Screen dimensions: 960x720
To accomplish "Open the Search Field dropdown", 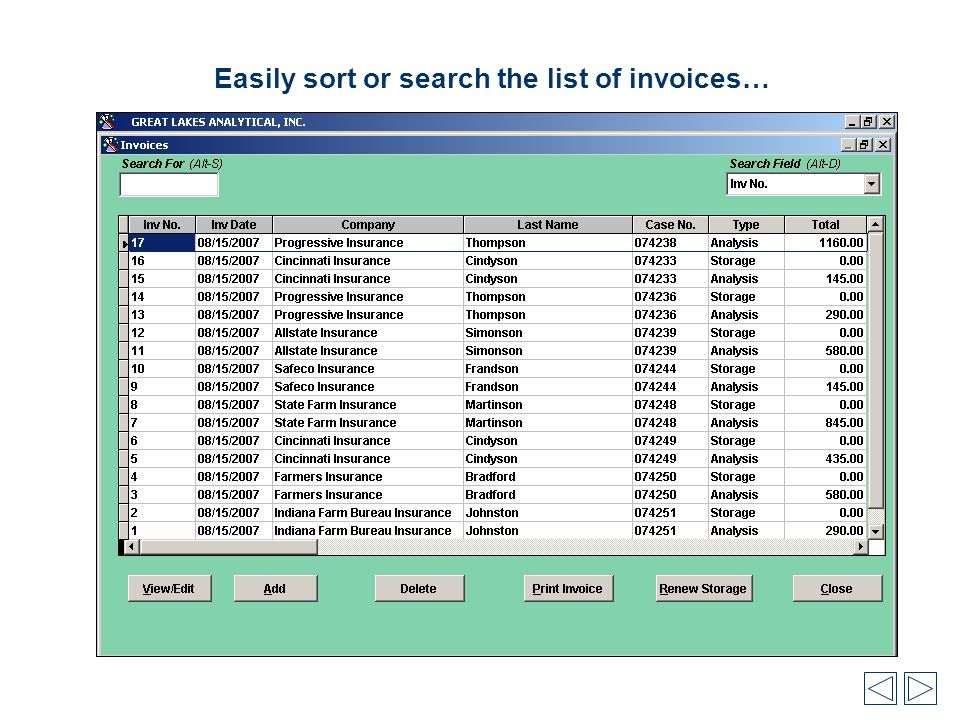I will [871, 184].
